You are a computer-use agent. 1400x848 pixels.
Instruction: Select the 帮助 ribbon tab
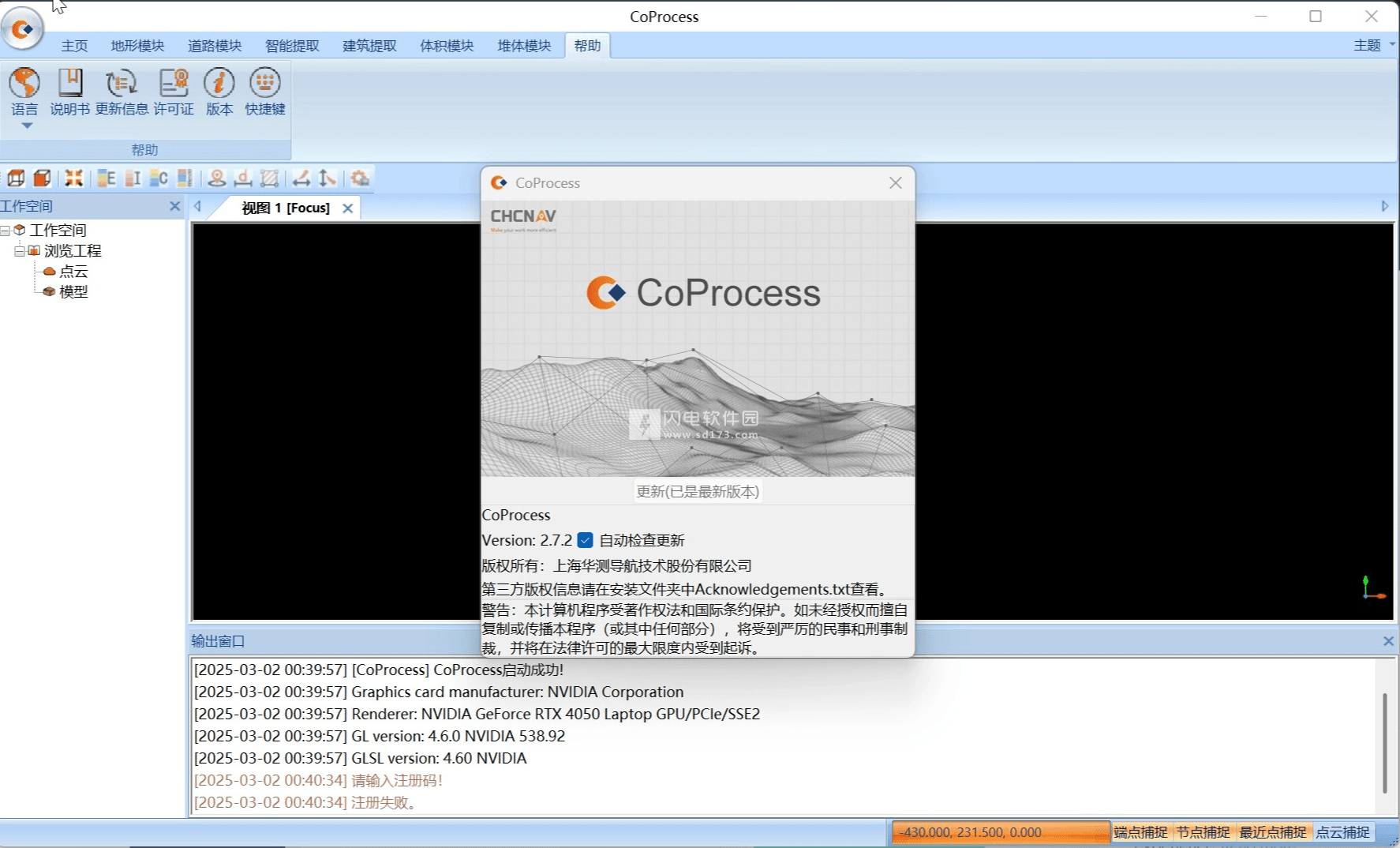587,46
